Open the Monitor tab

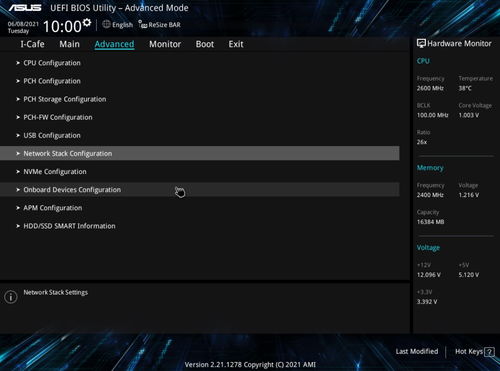[165, 44]
